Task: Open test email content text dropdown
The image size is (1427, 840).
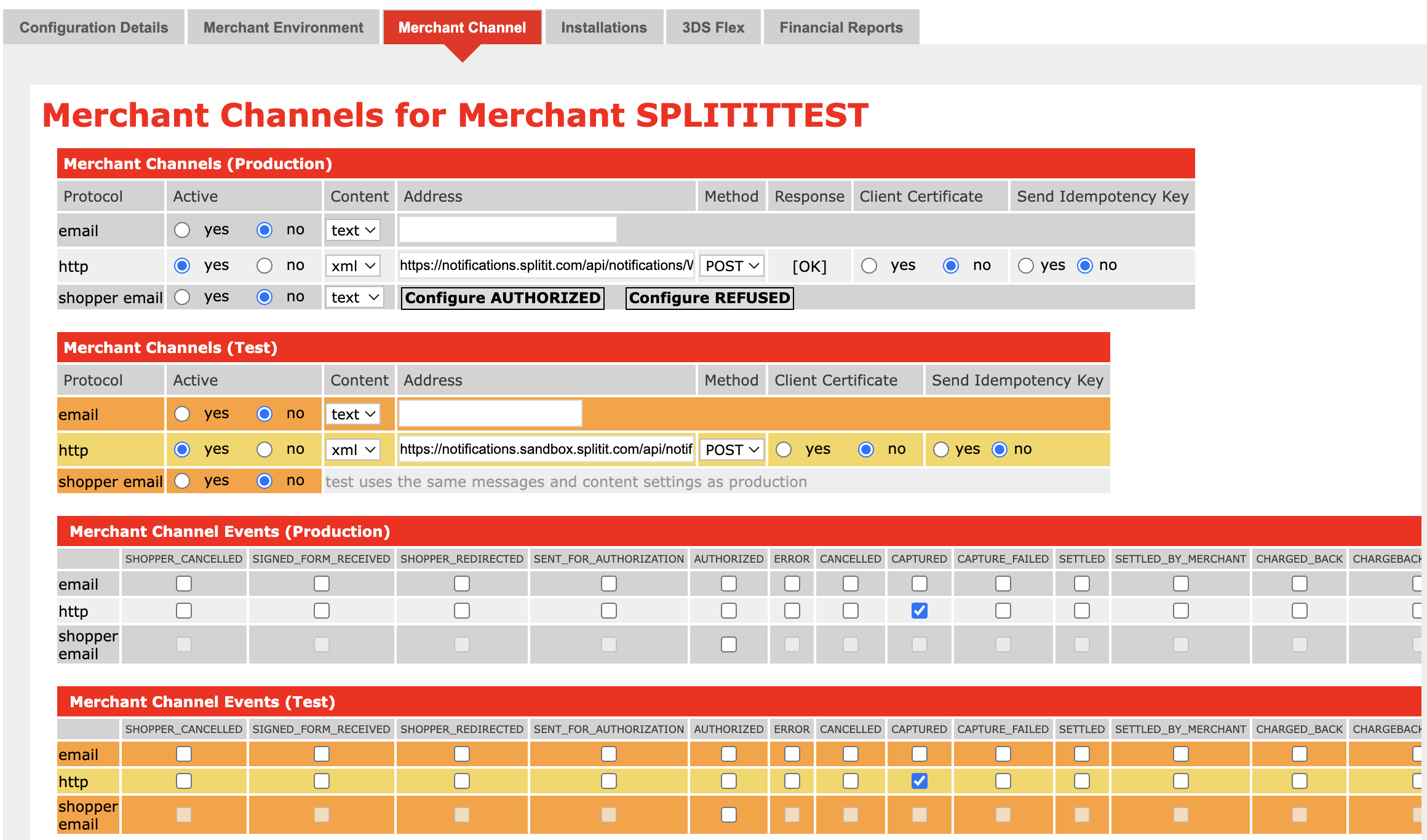Action: click(x=353, y=414)
